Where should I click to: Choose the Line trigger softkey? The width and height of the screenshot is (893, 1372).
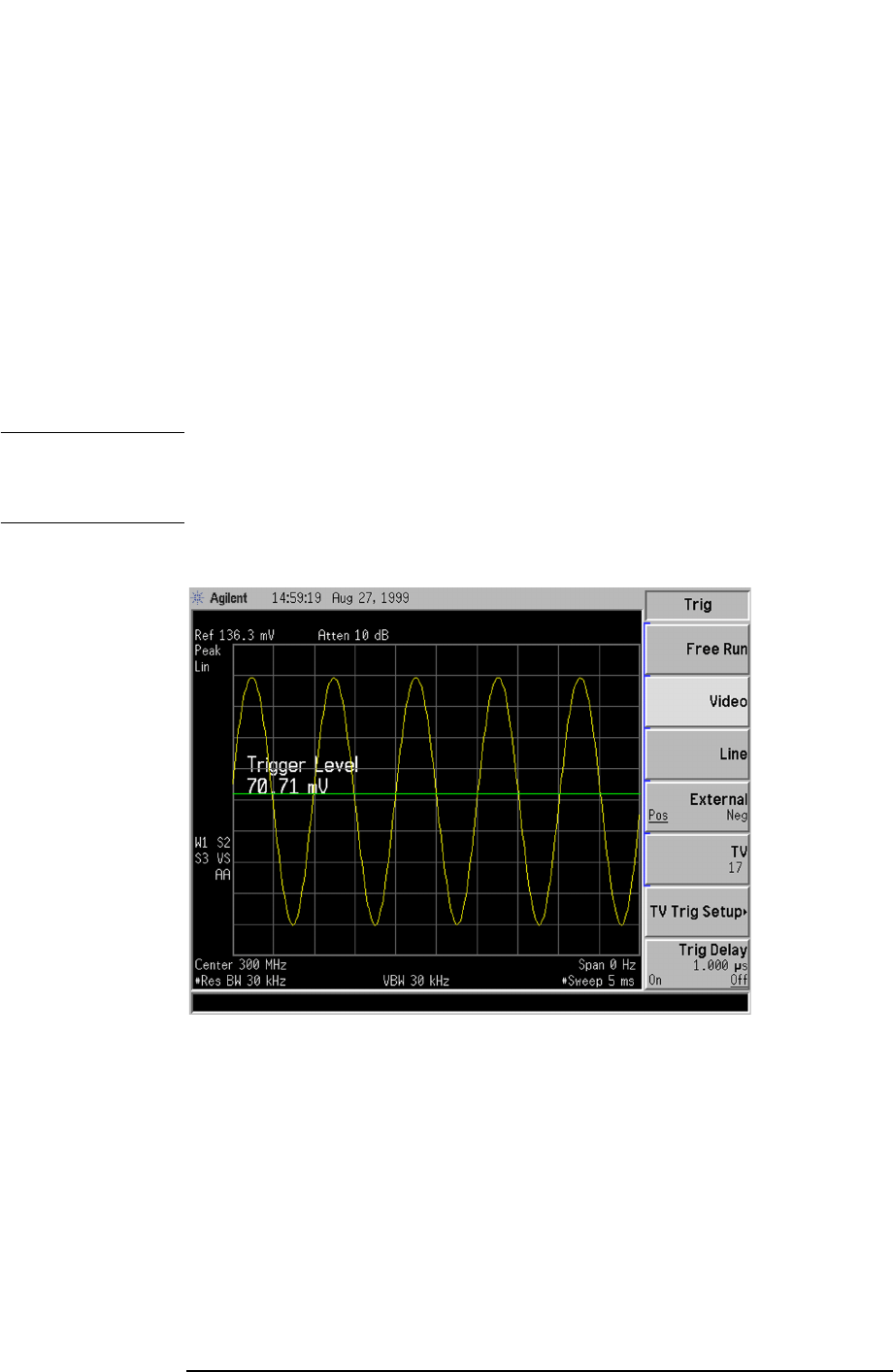(x=698, y=753)
